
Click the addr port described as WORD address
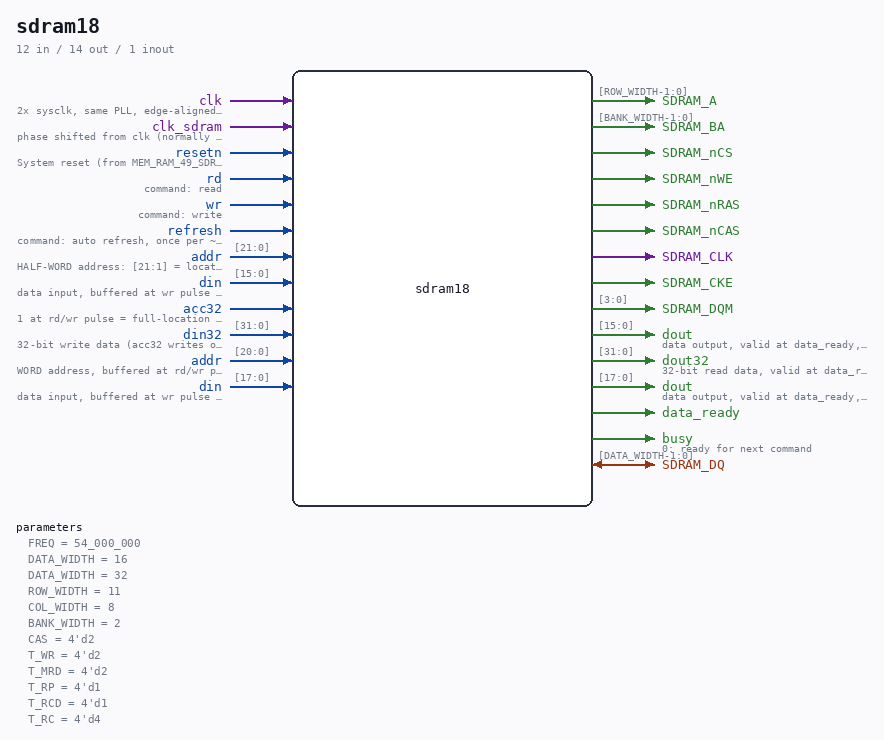point(206,360)
